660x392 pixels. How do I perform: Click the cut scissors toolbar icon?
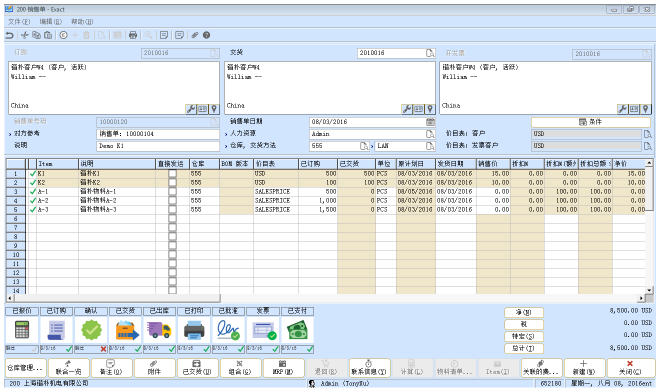coord(25,35)
